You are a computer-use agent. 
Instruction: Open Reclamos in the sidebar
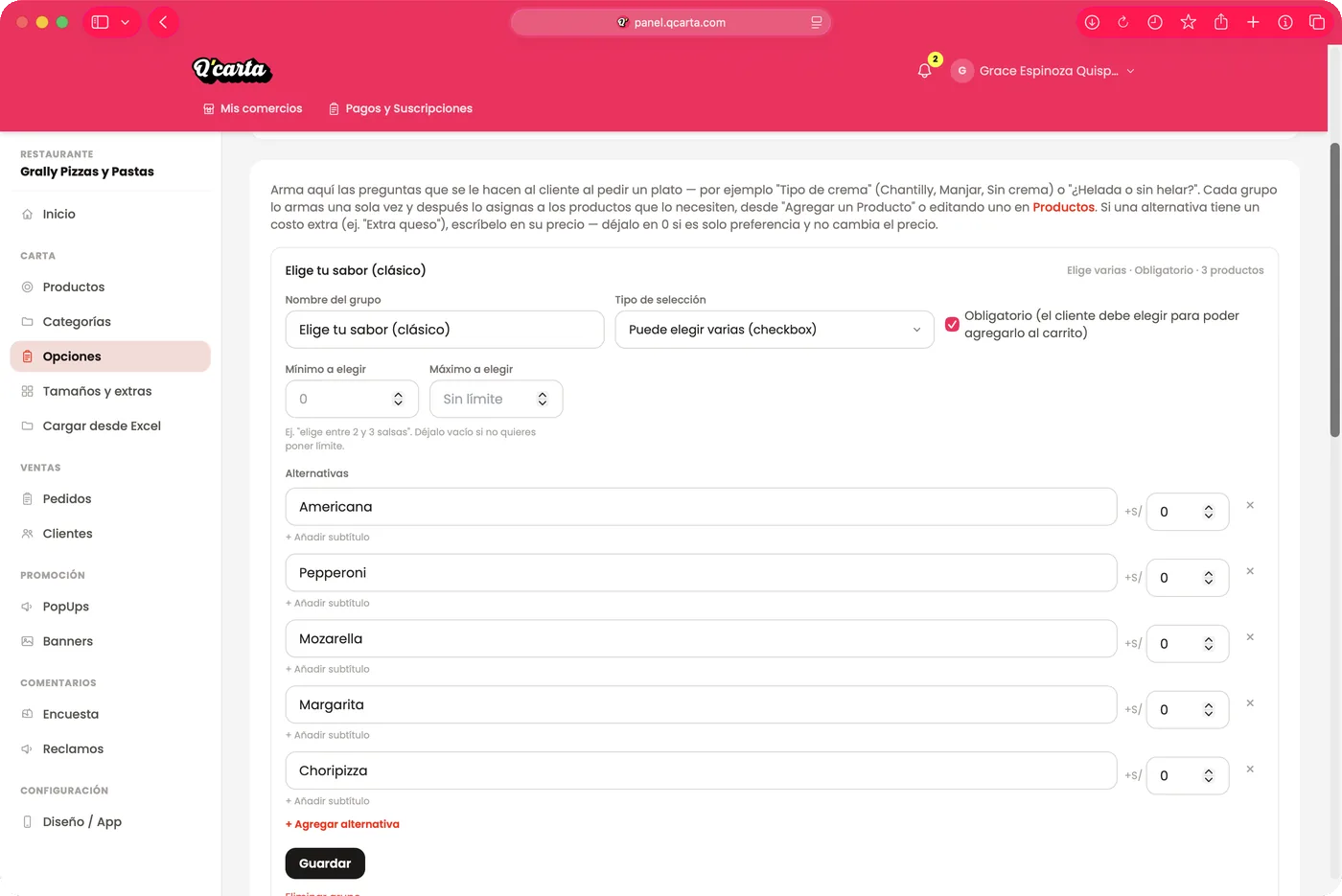click(110, 749)
